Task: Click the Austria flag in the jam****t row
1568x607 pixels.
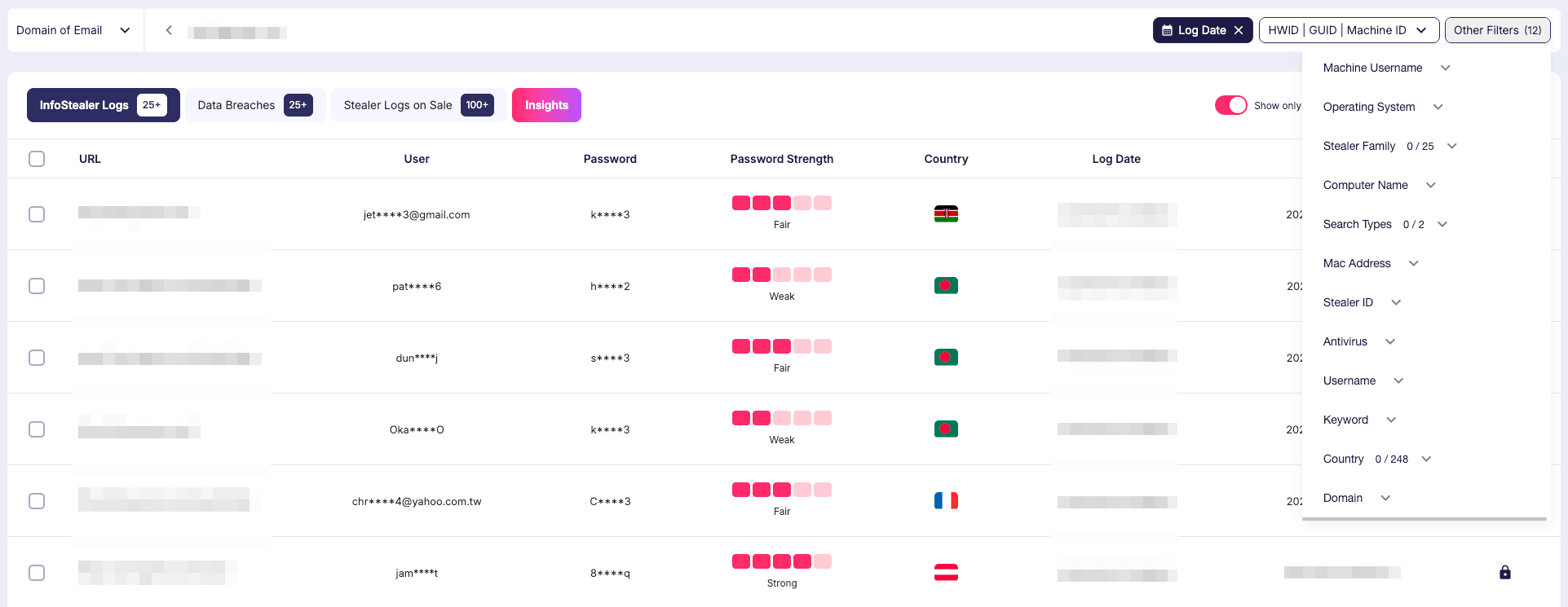Action: point(946,573)
